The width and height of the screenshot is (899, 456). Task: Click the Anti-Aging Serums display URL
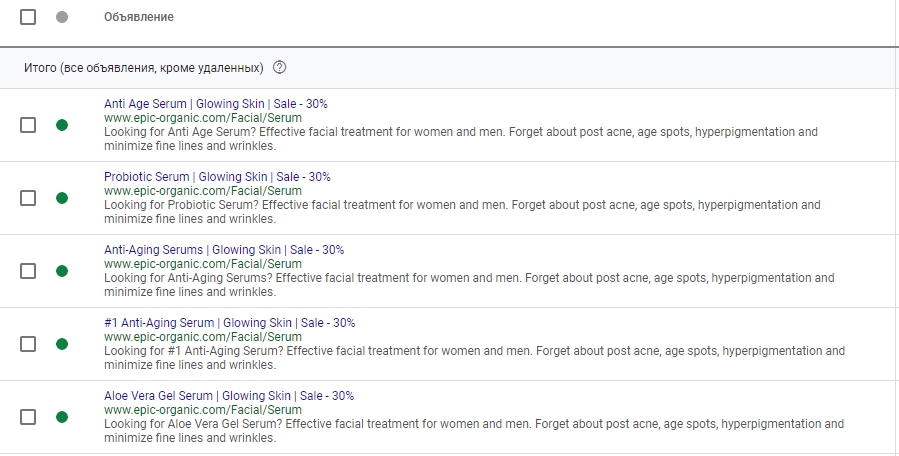pos(202,264)
